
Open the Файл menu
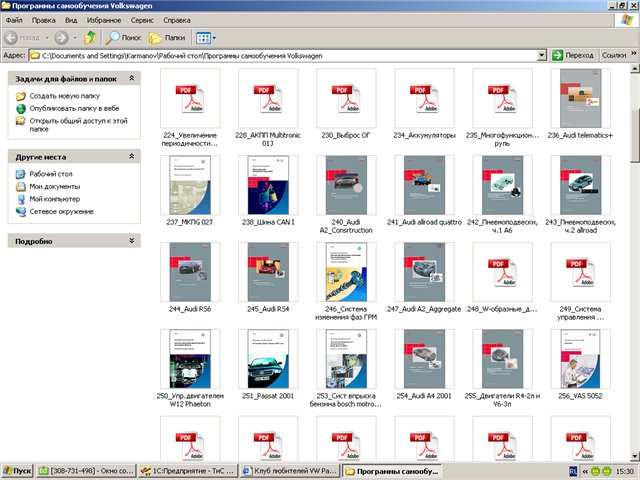click(14, 20)
